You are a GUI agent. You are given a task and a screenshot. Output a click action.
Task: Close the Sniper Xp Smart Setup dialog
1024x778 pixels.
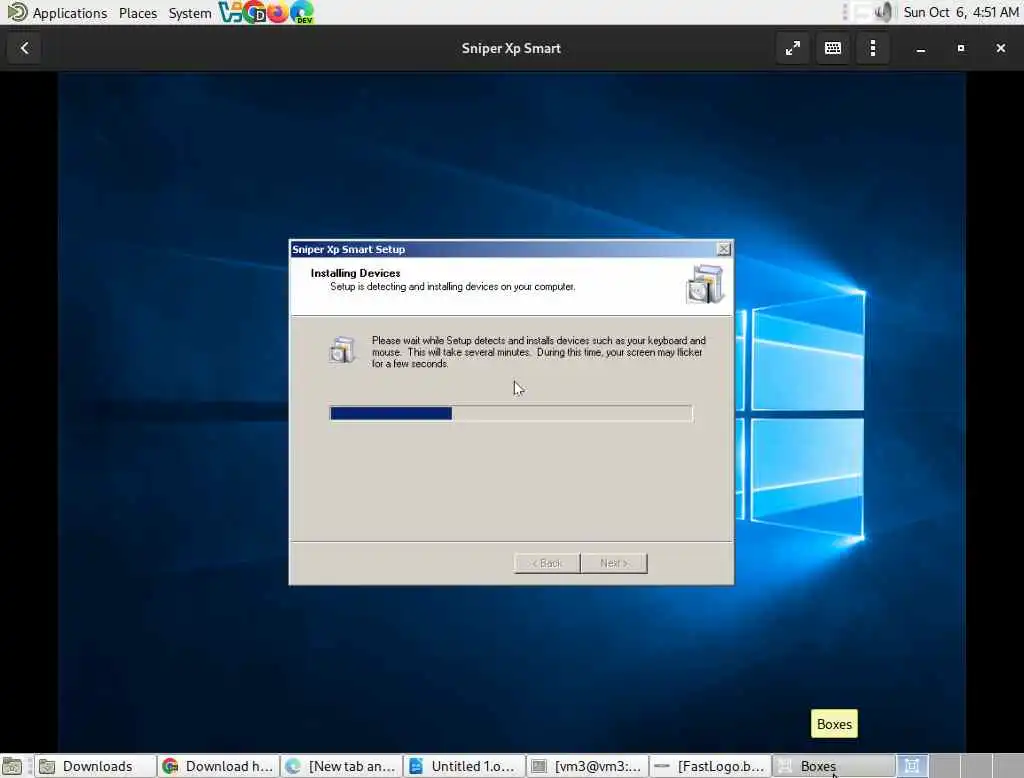(724, 249)
